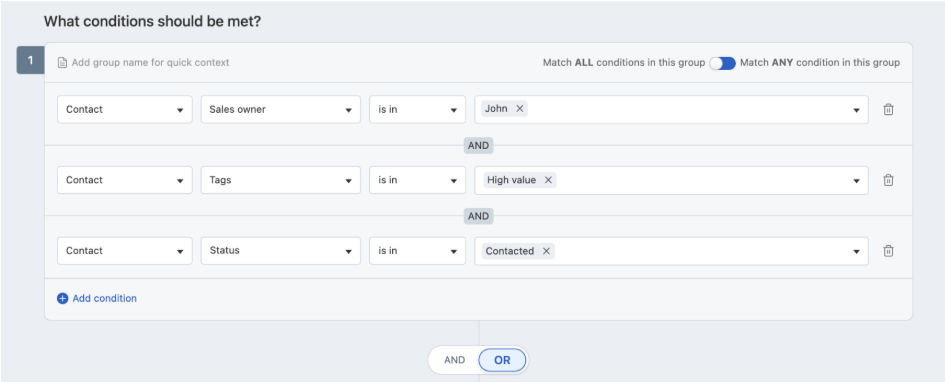Open the Sales owner field dropdown
This screenshot has height=382, width=945.
[x=281, y=110]
